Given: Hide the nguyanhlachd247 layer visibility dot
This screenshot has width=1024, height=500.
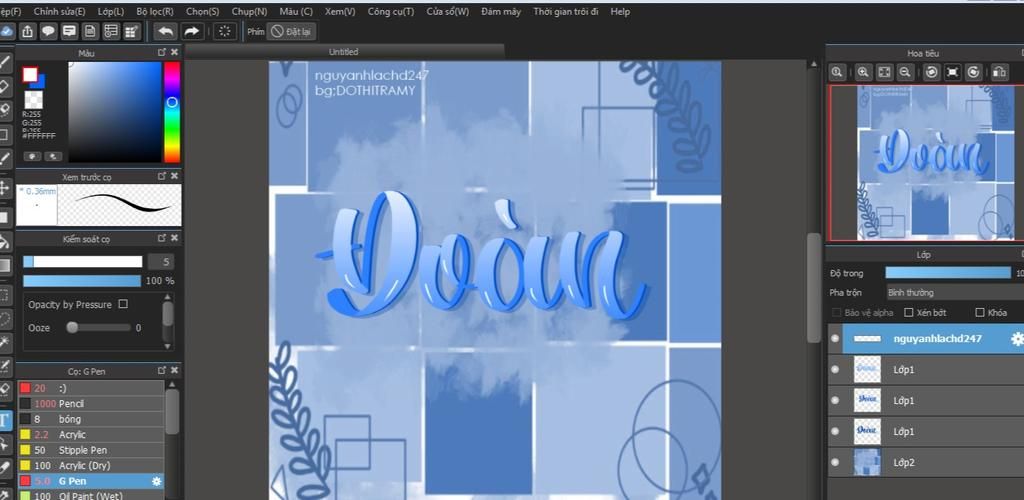Looking at the screenshot, I should tap(835, 339).
